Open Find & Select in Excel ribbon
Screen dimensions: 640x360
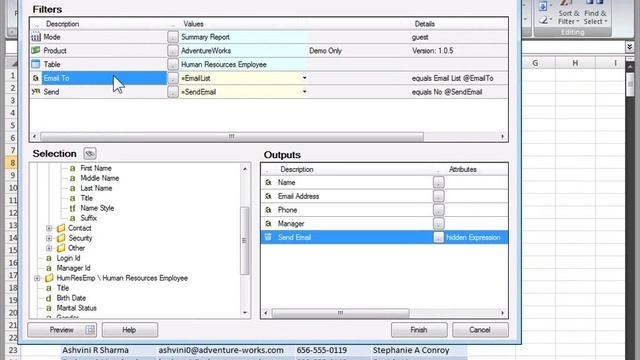pos(595,13)
